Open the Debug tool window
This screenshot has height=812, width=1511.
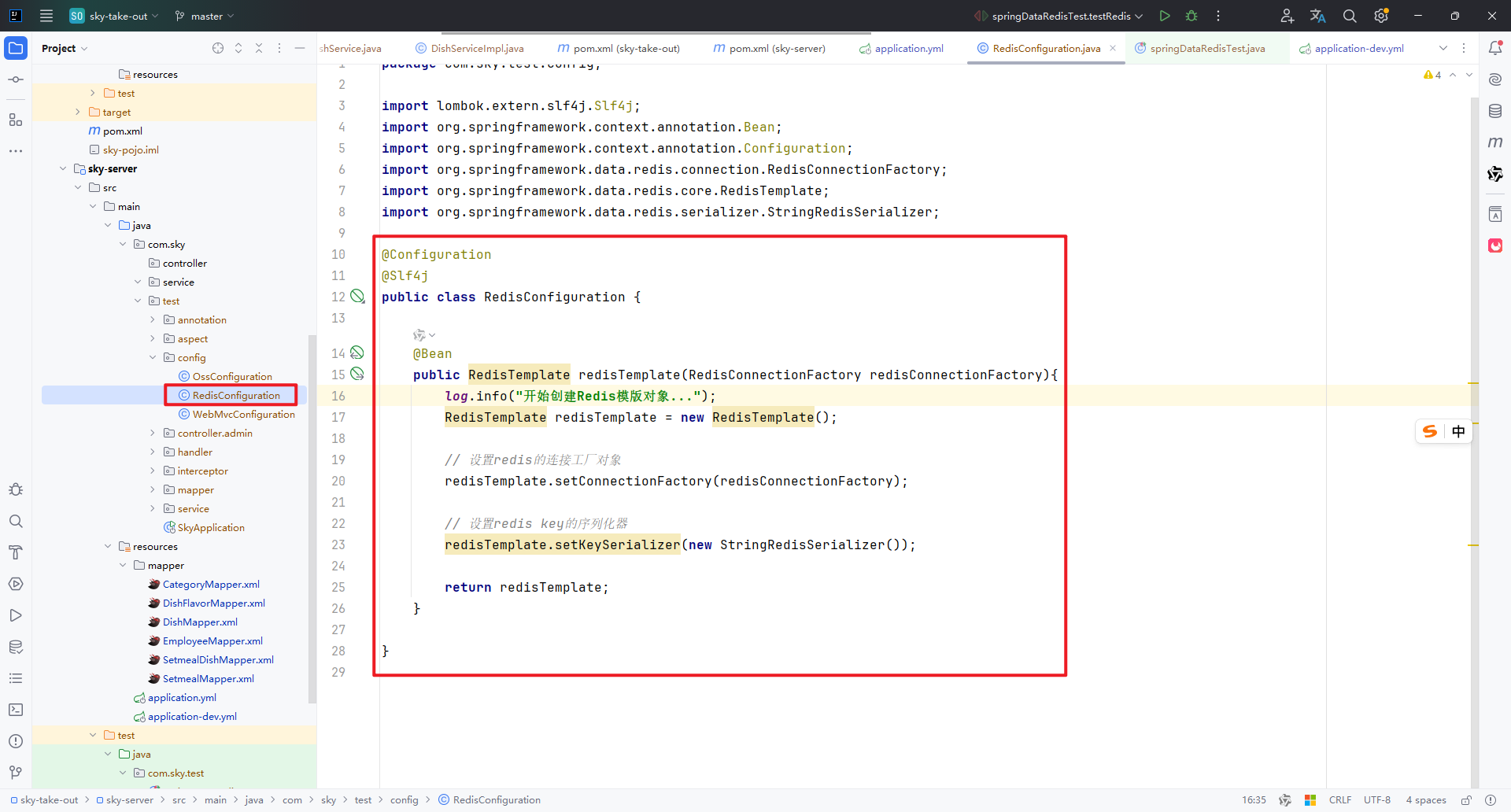tap(16, 489)
